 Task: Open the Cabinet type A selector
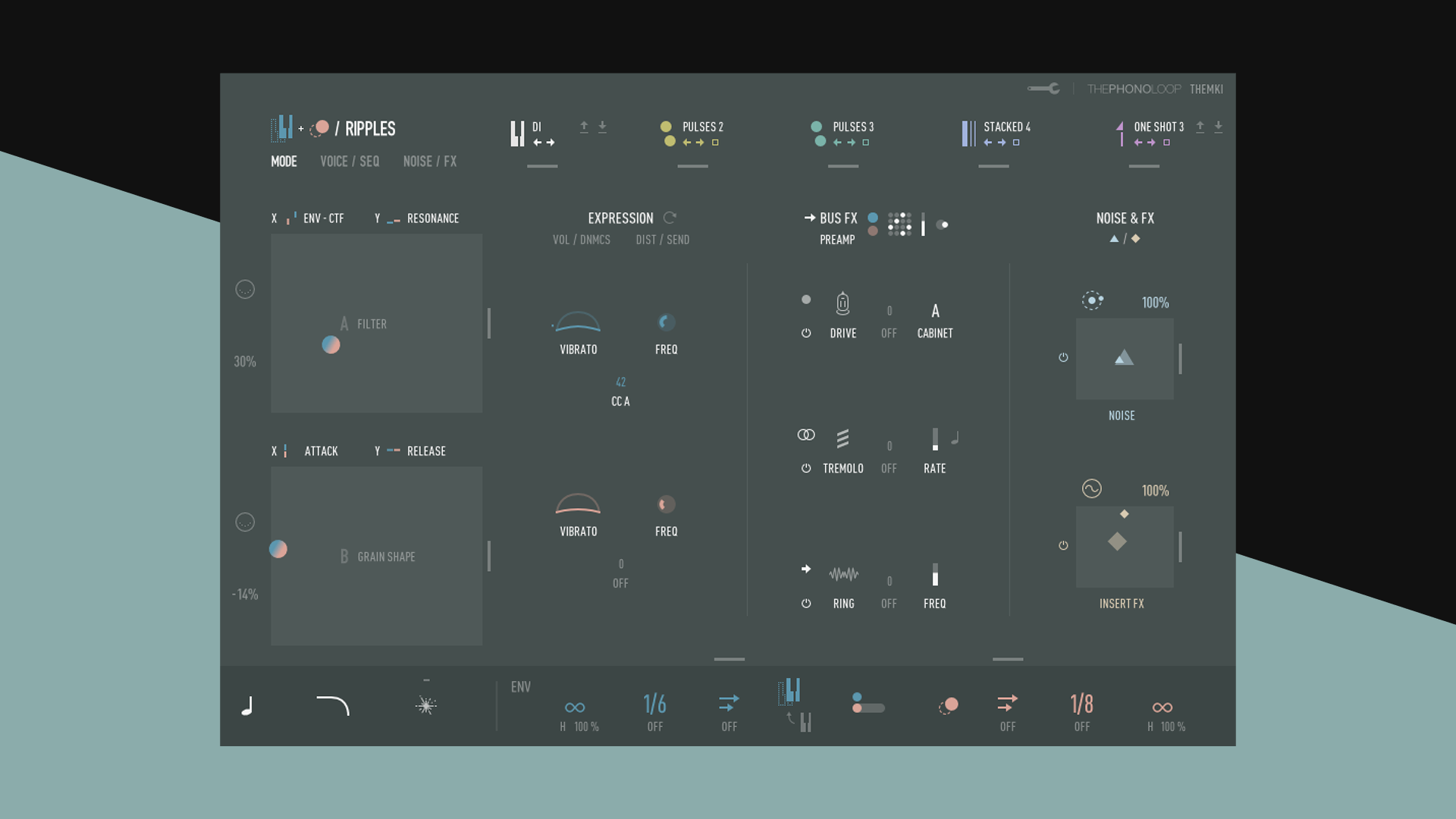935,311
